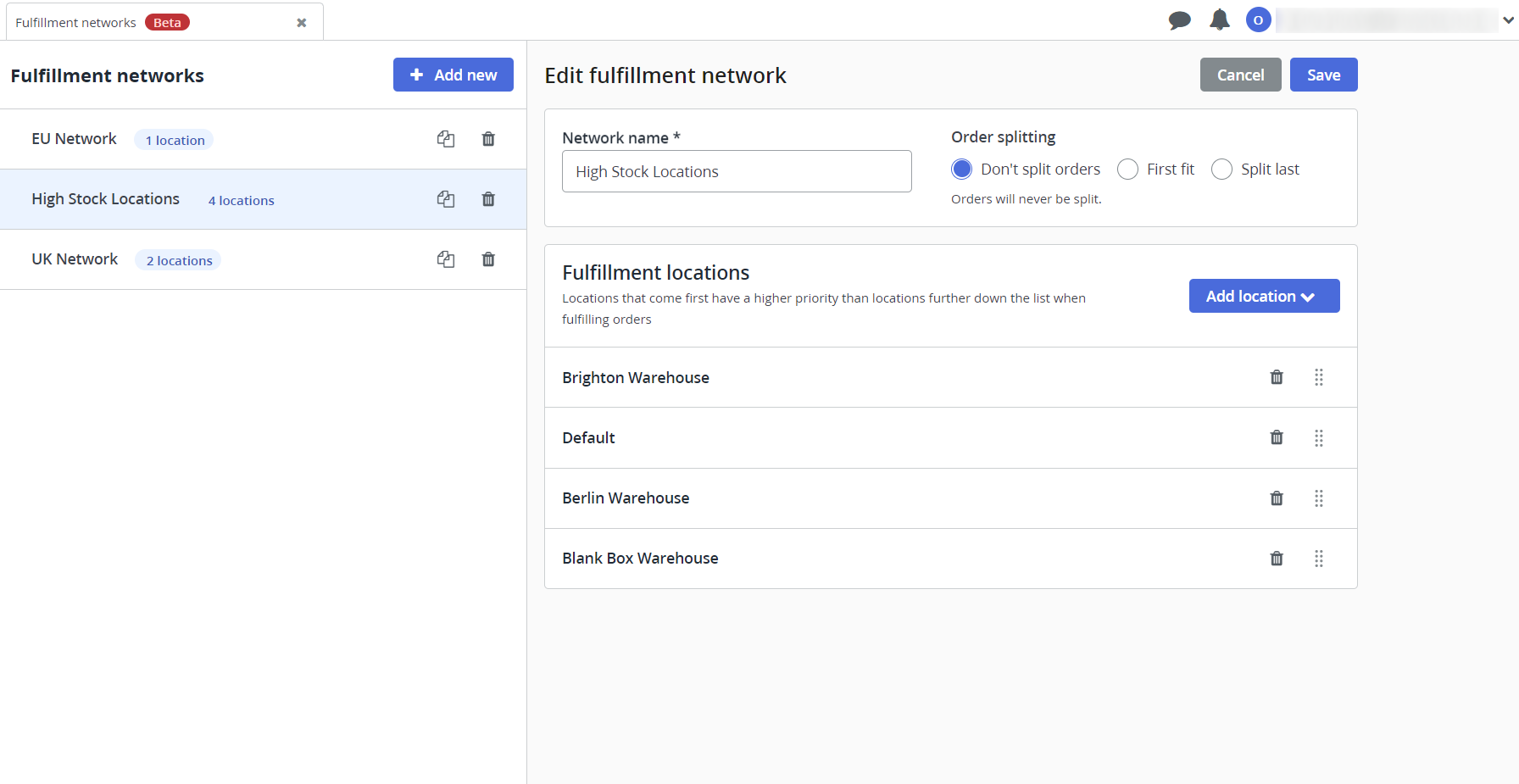Duplicate the EU Network entry
1519x784 pixels.
[x=446, y=139]
